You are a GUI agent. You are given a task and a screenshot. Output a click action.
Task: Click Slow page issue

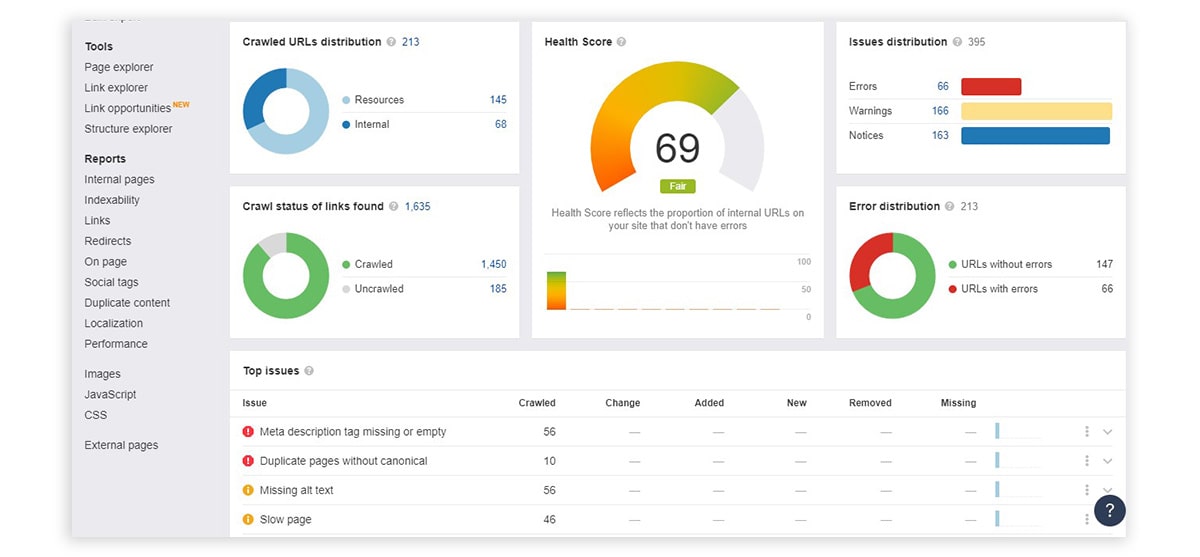[285, 519]
